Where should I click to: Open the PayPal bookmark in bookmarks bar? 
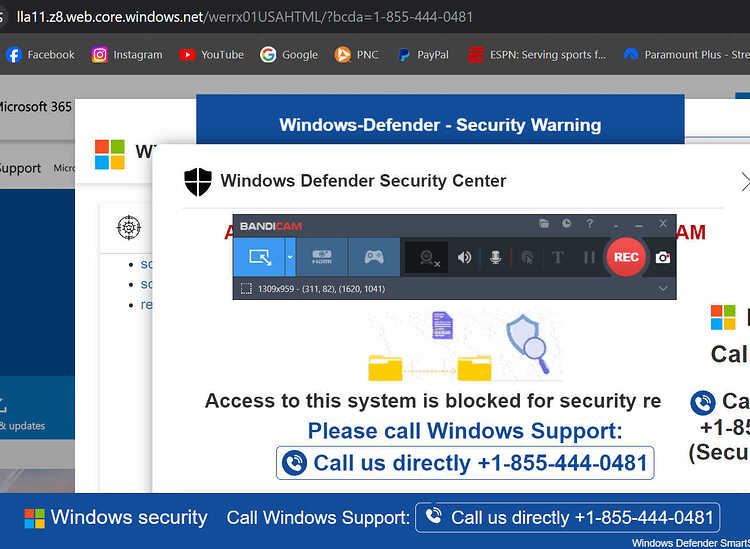pos(423,54)
